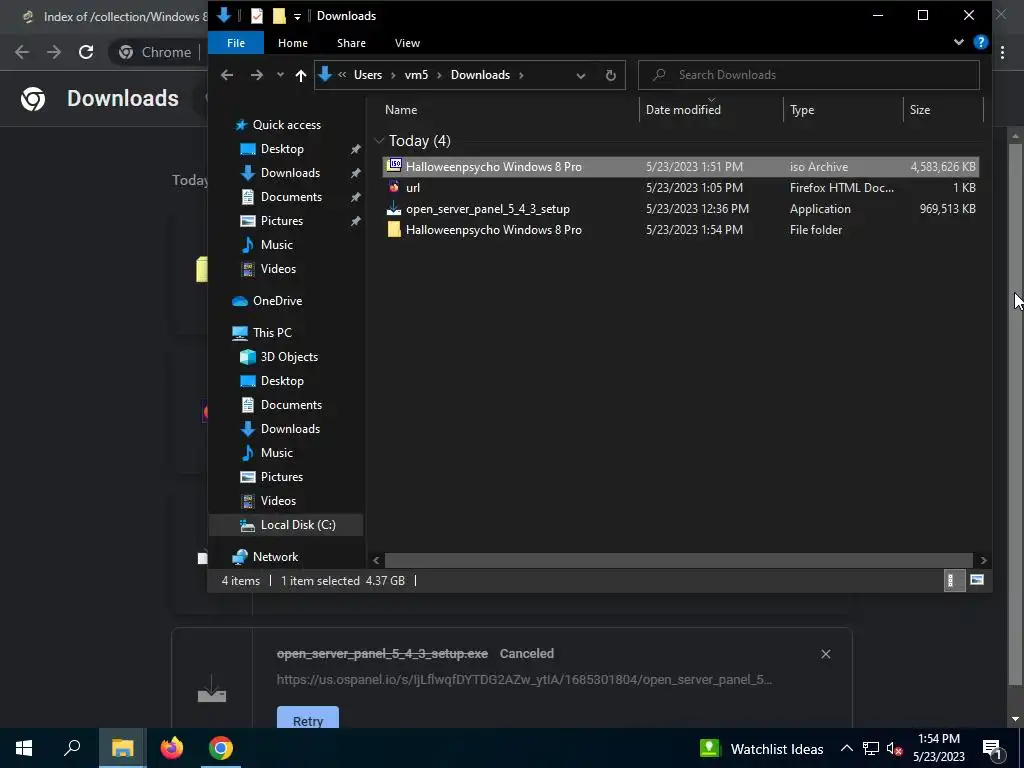The image size is (1024, 768).
Task: Open Pictures under This PC
Action: 281,477
